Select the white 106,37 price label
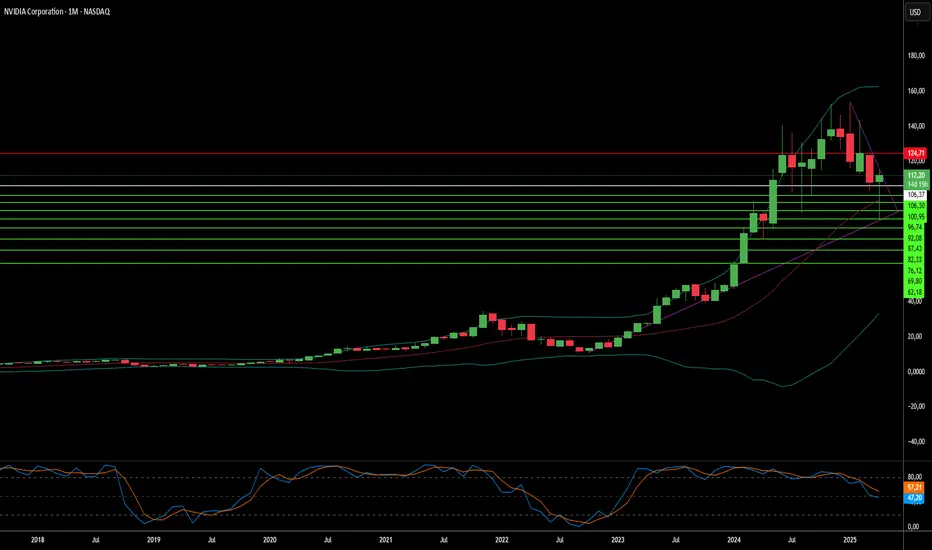The width and height of the screenshot is (932, 550). (x=915, y=195)
